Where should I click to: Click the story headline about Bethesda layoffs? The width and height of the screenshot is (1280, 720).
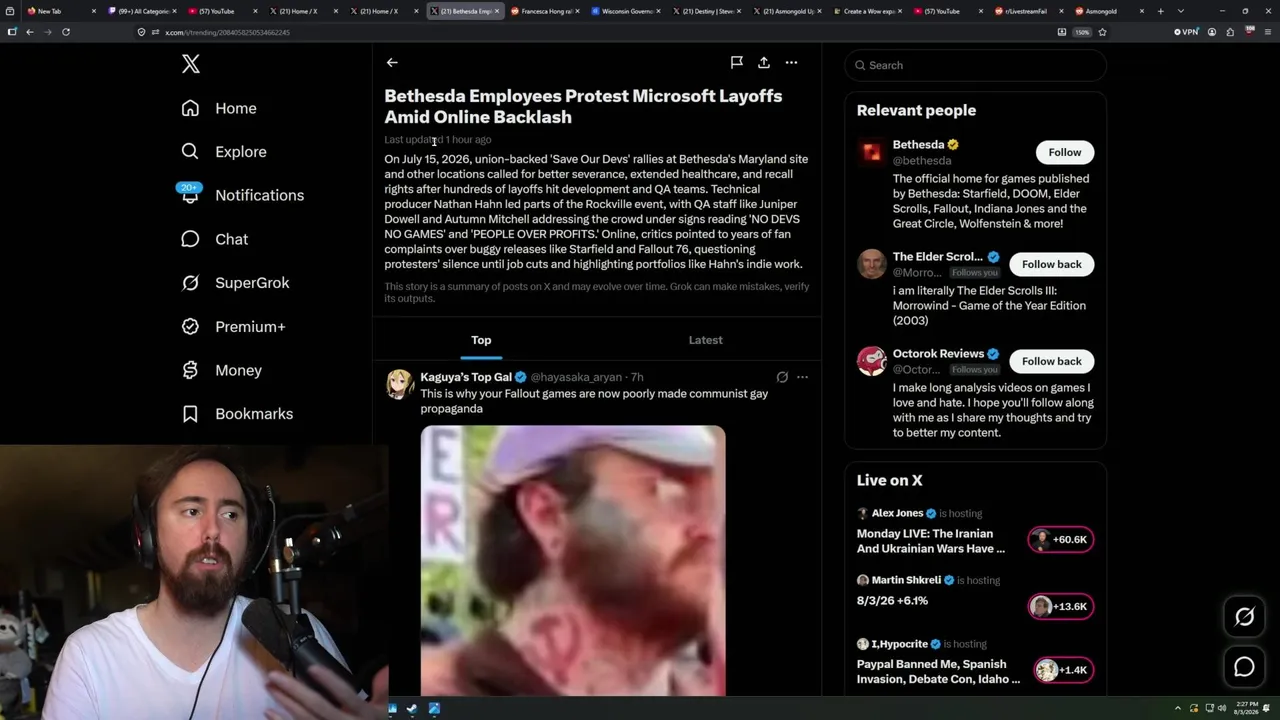pos(583,106)
